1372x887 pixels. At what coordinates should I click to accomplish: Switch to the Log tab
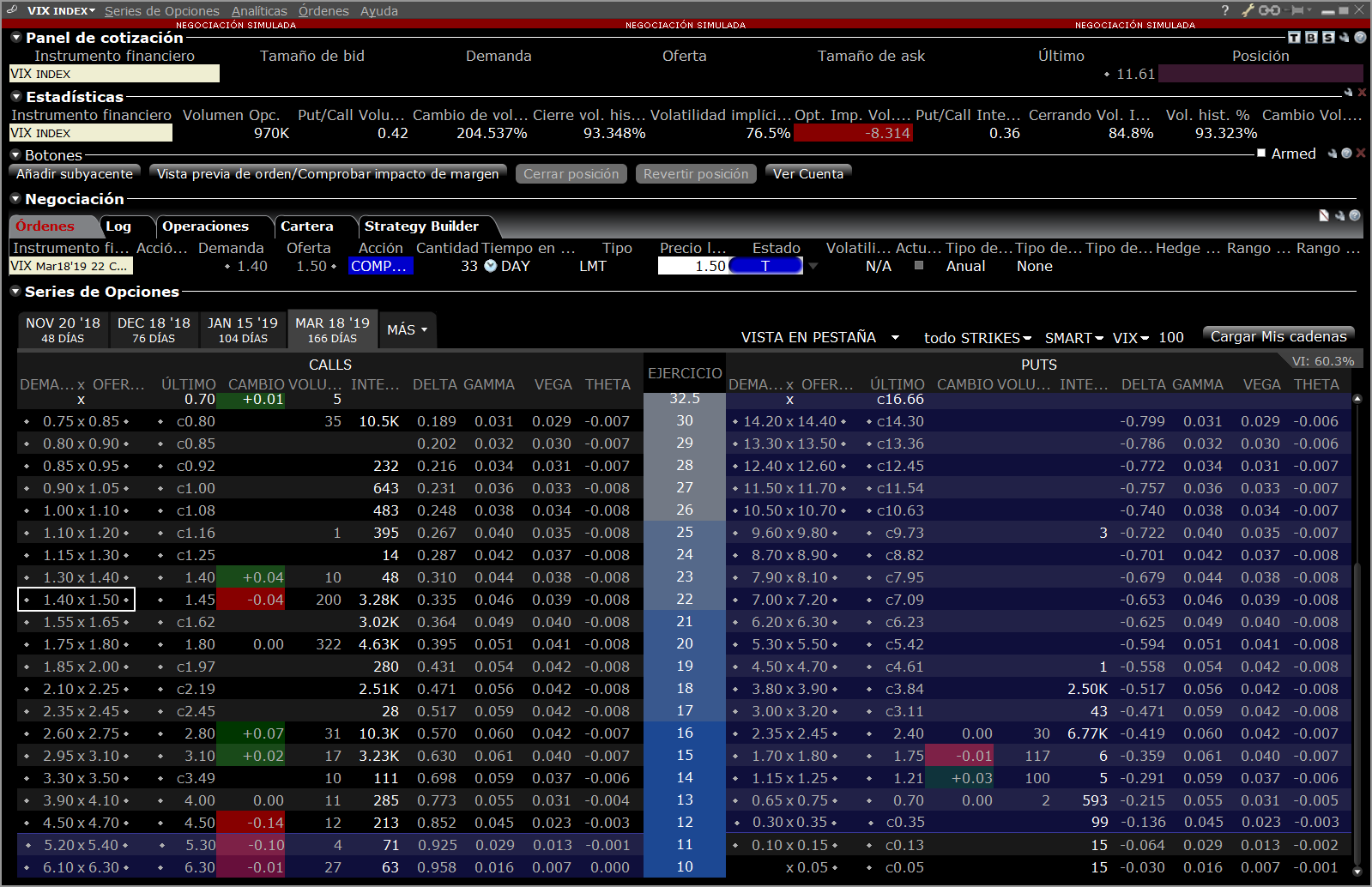click(x=118, y=226)
